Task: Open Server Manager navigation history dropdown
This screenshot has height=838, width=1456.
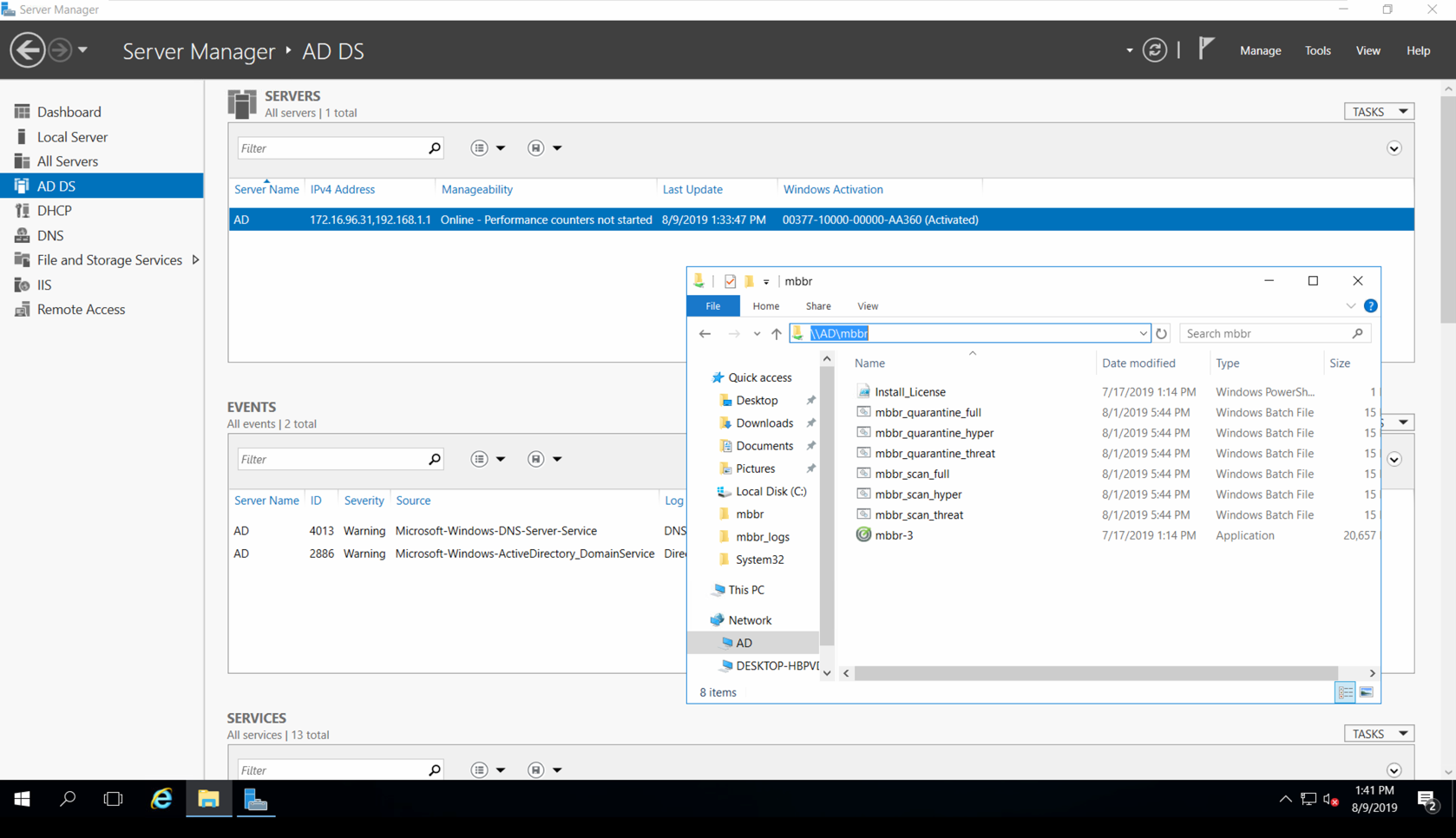Action: [83, 49]
